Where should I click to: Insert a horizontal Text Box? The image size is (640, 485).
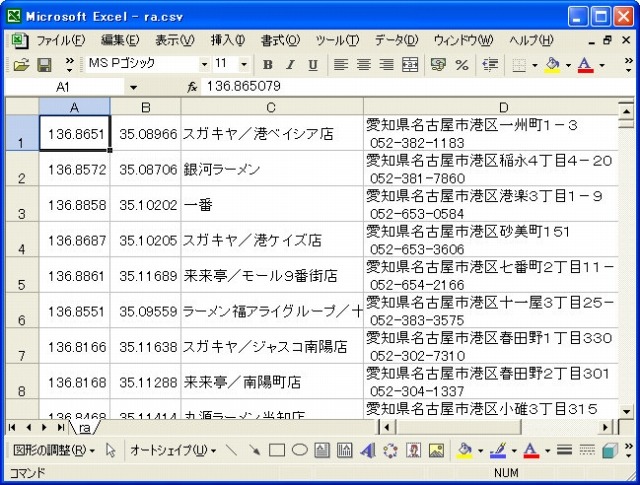coord(322,450)
